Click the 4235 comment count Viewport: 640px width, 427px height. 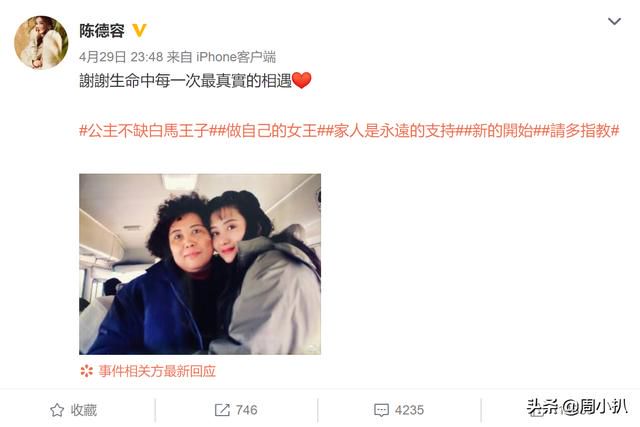point(409,410)
